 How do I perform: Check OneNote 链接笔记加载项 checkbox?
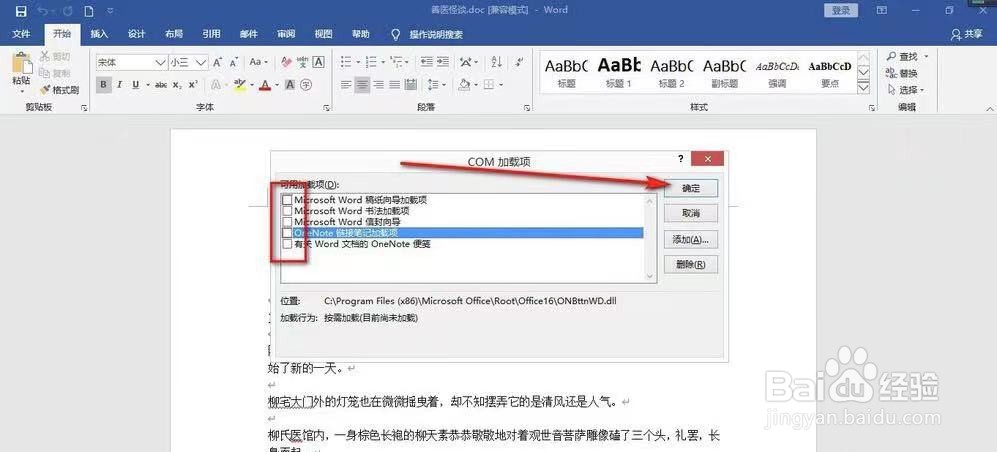pyautogui.click(x=287, y=233)
